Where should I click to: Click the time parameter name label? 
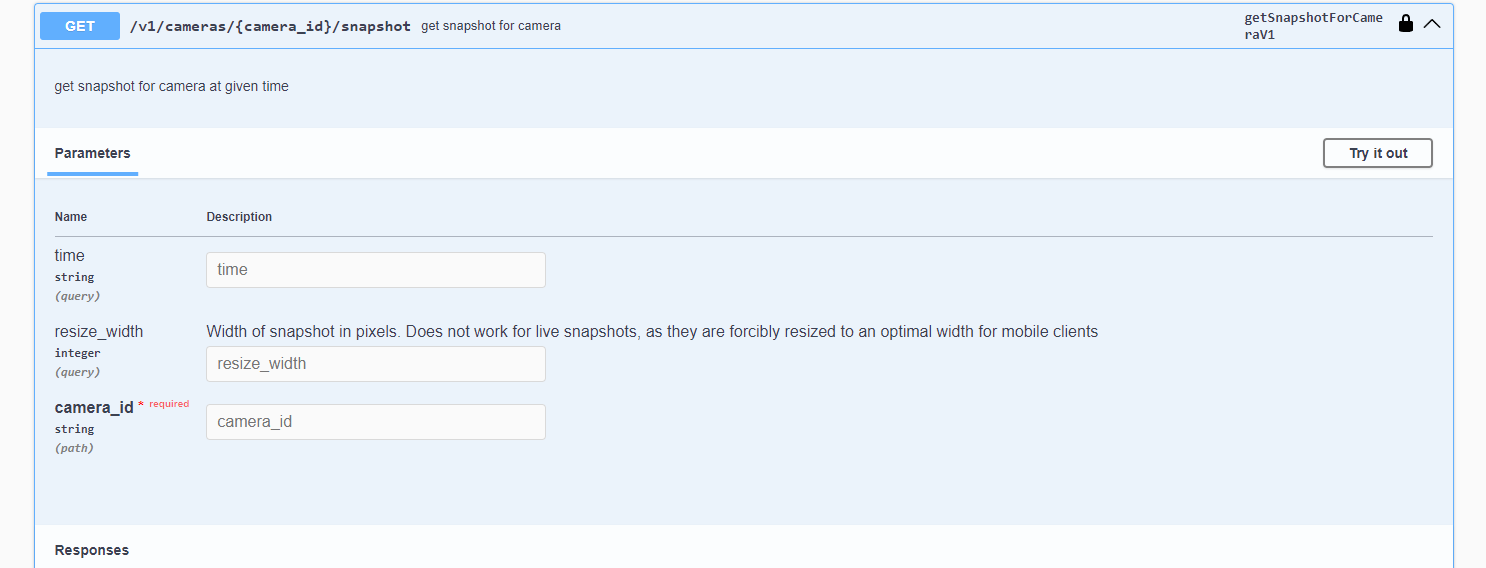tap(70, 256)
